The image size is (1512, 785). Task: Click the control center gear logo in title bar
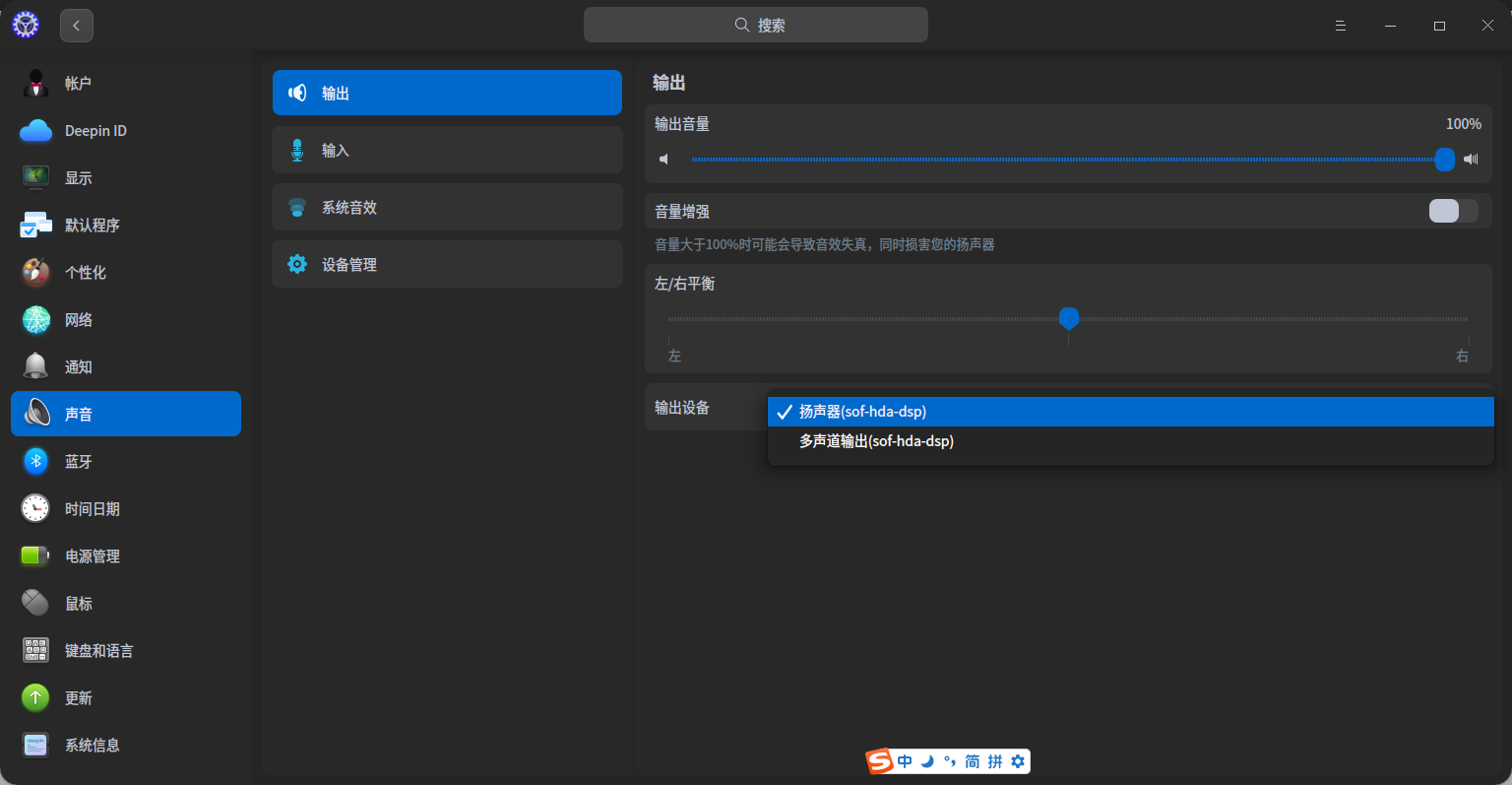point(26,25)
